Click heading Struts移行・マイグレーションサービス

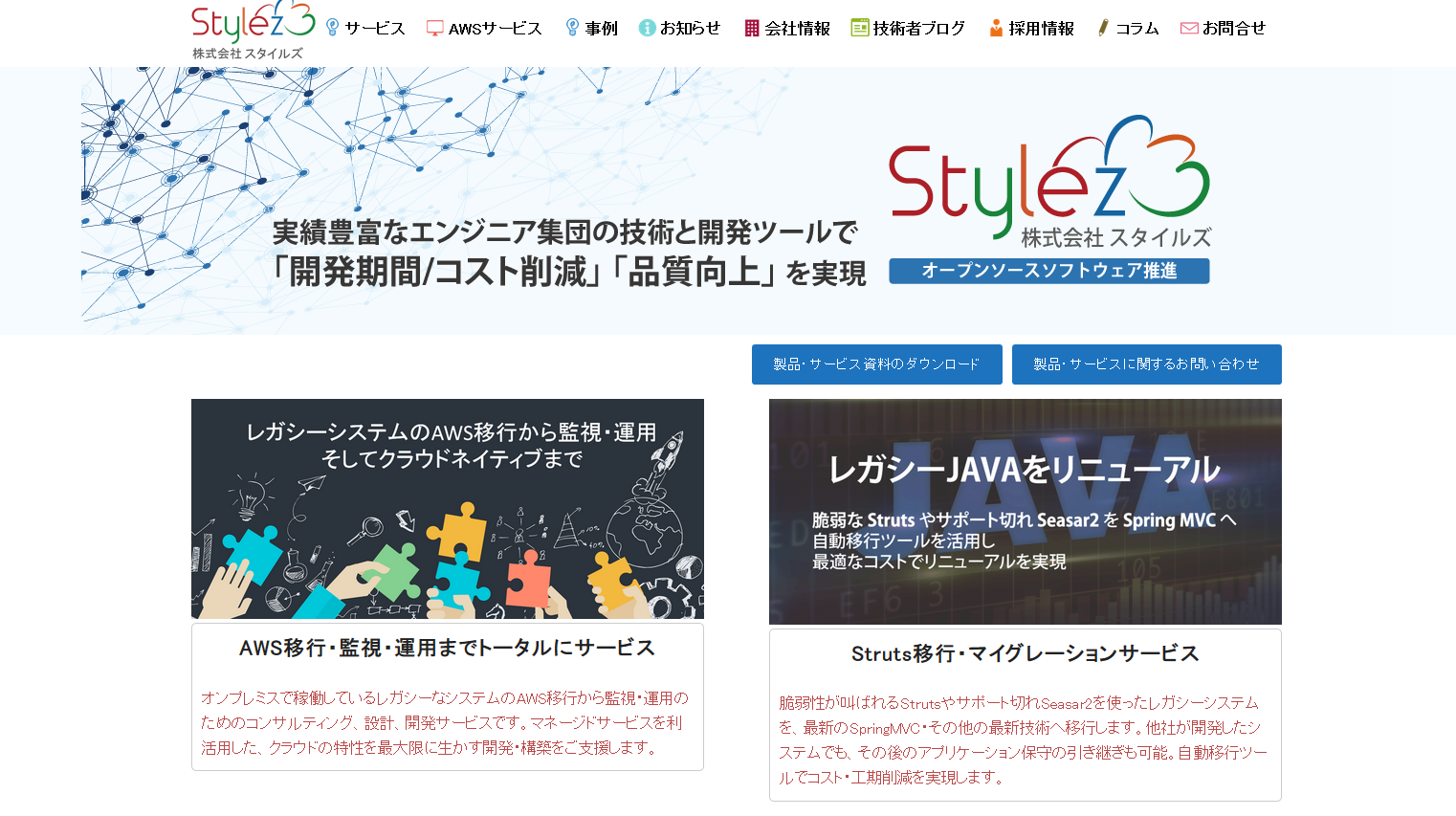click(x=1026, y=653)
